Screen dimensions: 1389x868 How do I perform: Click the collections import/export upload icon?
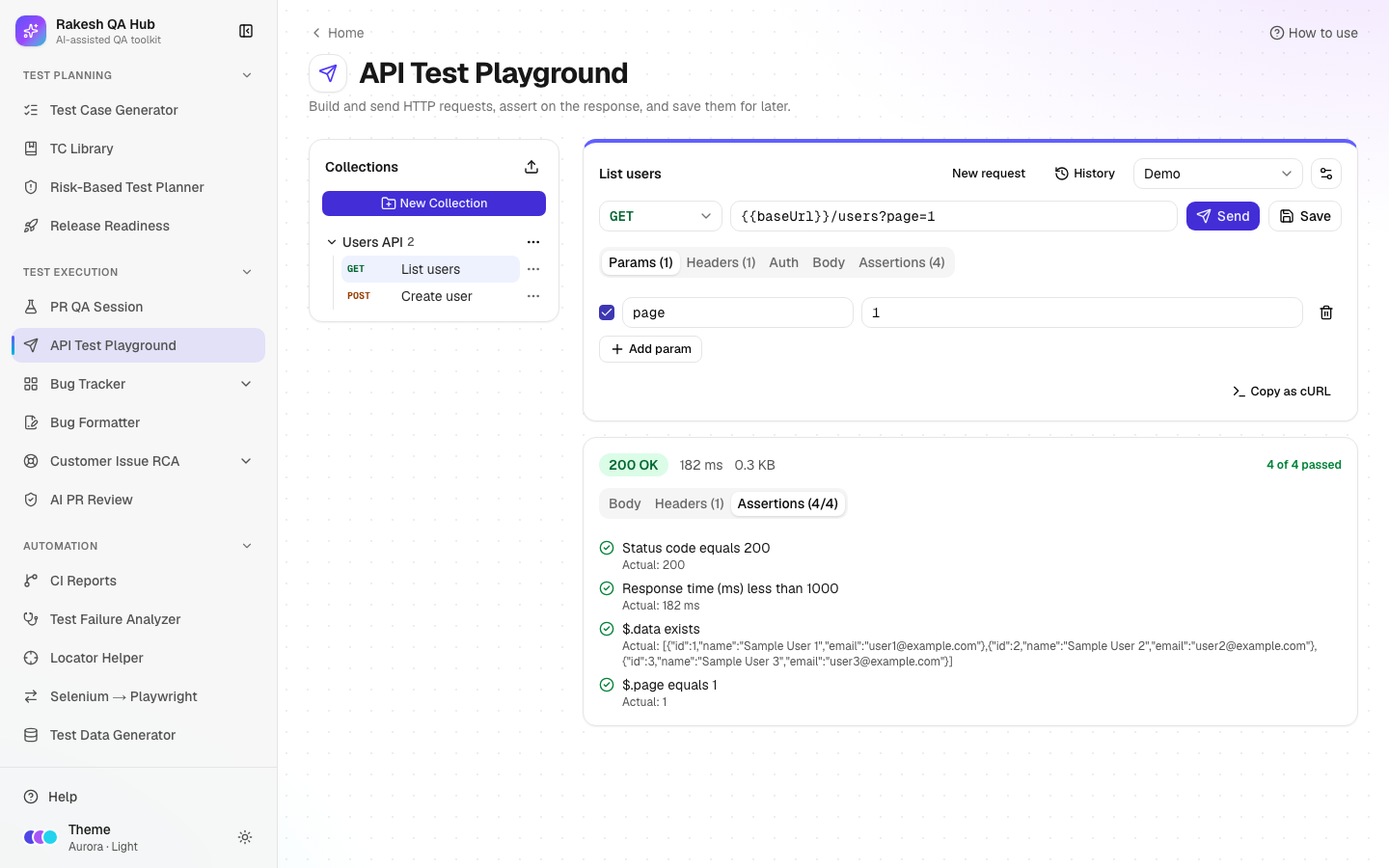coord(531,167)
